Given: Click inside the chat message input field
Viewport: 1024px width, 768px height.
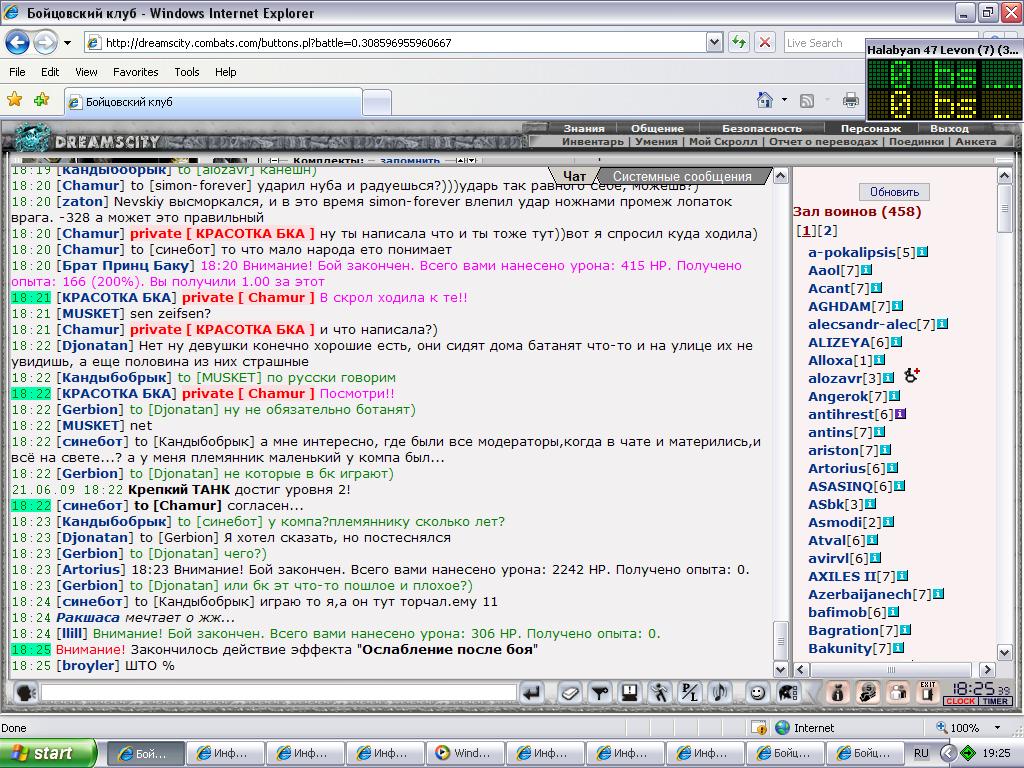Looking at the screenshot, I should tap(279, 692).
